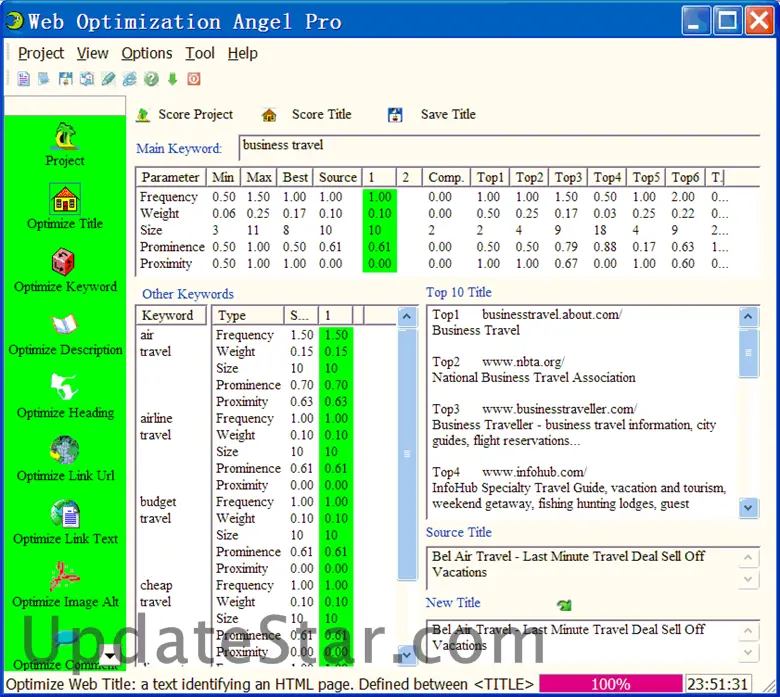Open the Options menu
The width and height of the screenshot is (780, 697).
pyautogui.click(x=147, y=53)
